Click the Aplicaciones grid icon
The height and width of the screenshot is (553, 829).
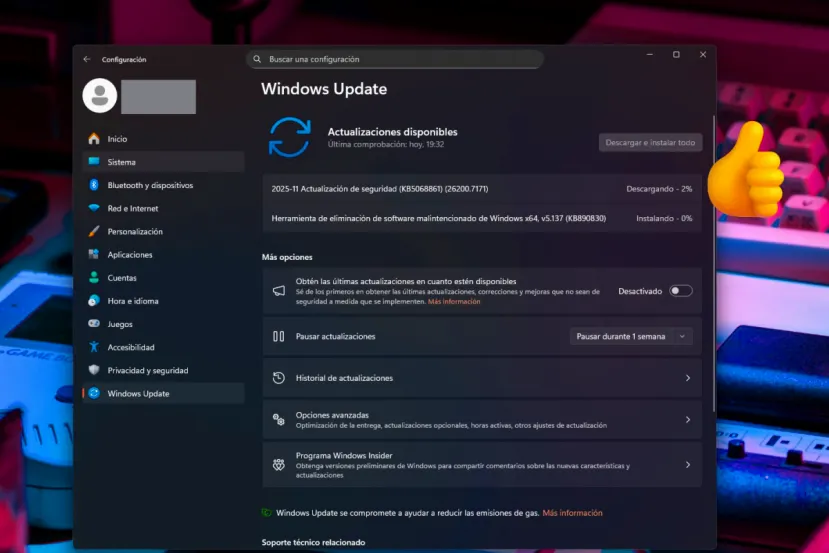(94, 254)
